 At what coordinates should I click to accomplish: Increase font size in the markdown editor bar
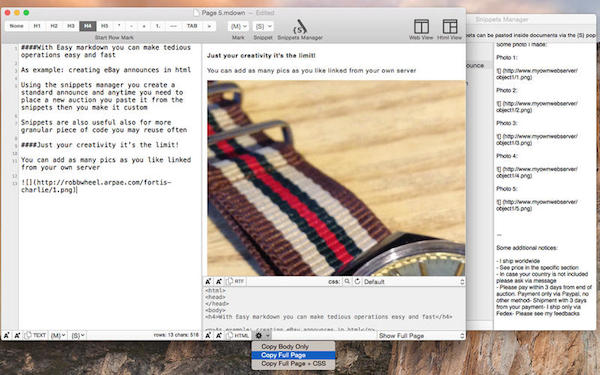(7, 335)
